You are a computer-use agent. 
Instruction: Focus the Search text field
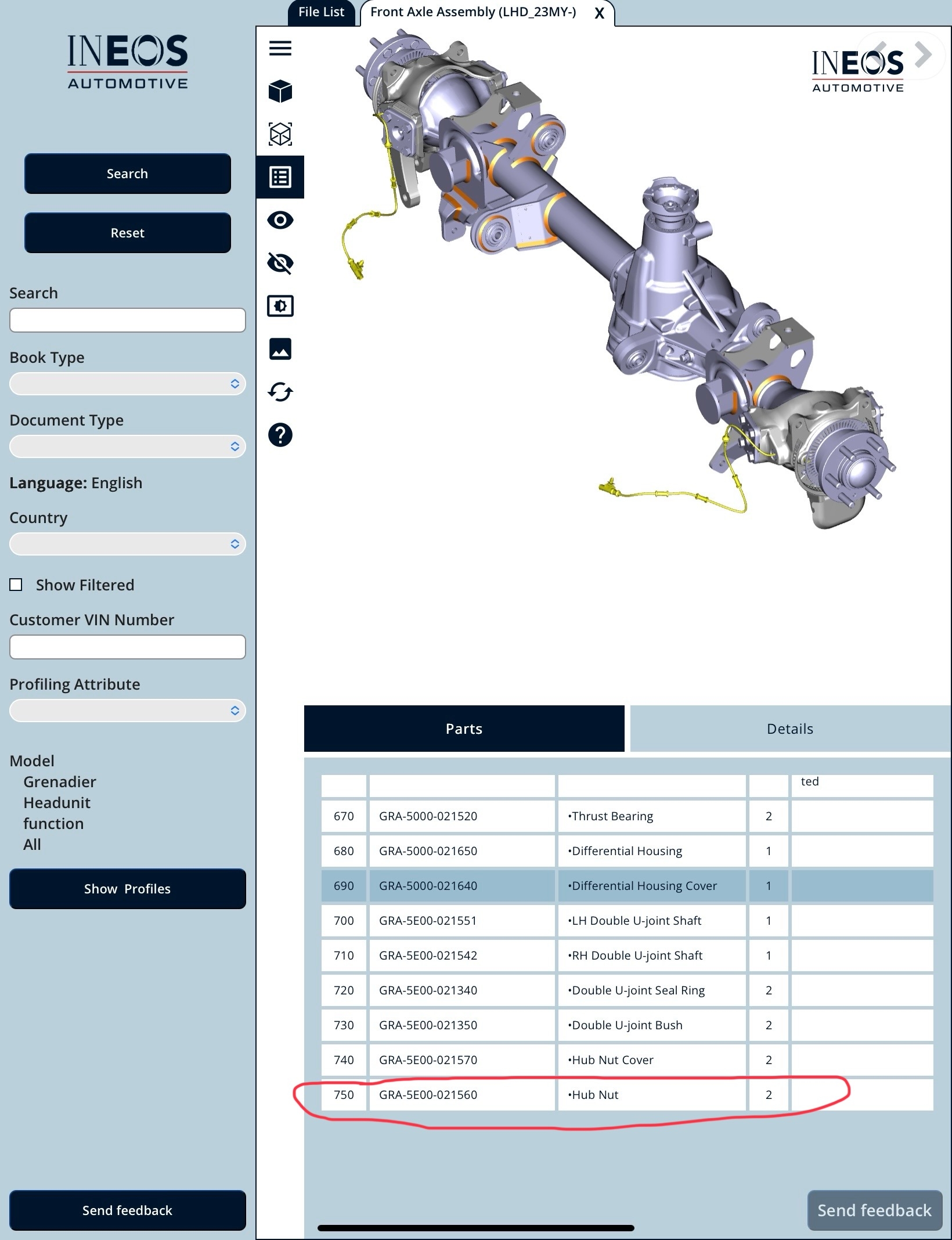click(127, 320)
